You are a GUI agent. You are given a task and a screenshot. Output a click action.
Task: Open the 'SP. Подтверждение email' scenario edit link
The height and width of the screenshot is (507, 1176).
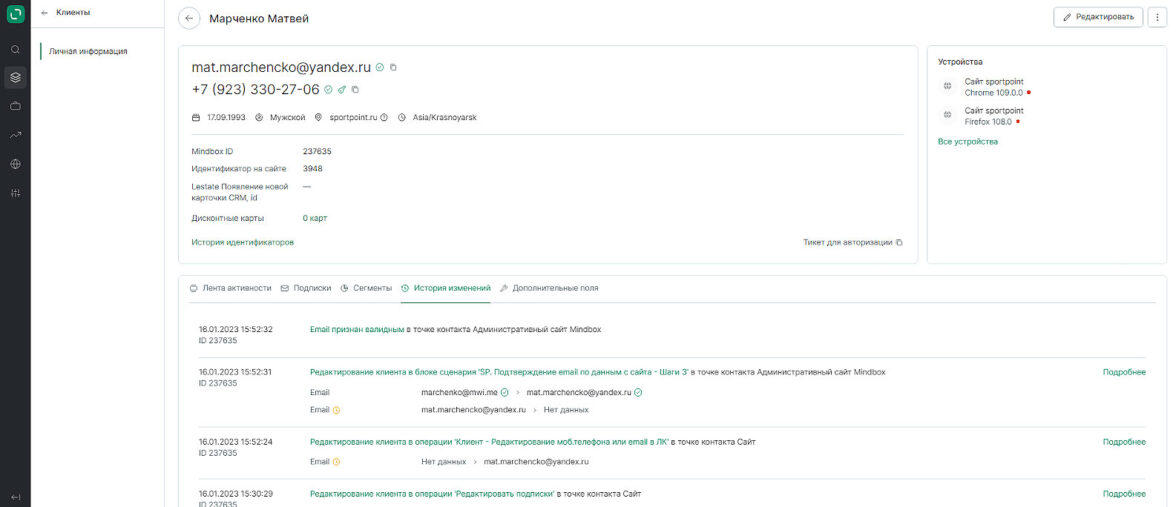[500, 372]
